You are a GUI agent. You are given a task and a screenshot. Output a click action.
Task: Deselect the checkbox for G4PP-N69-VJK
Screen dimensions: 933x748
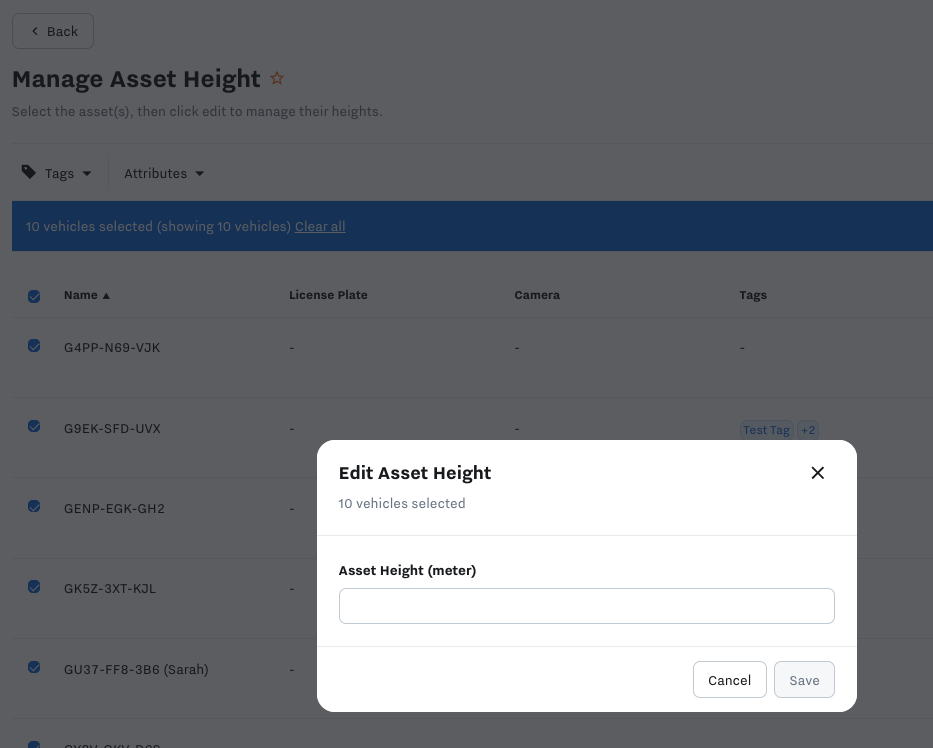point(34,345)
